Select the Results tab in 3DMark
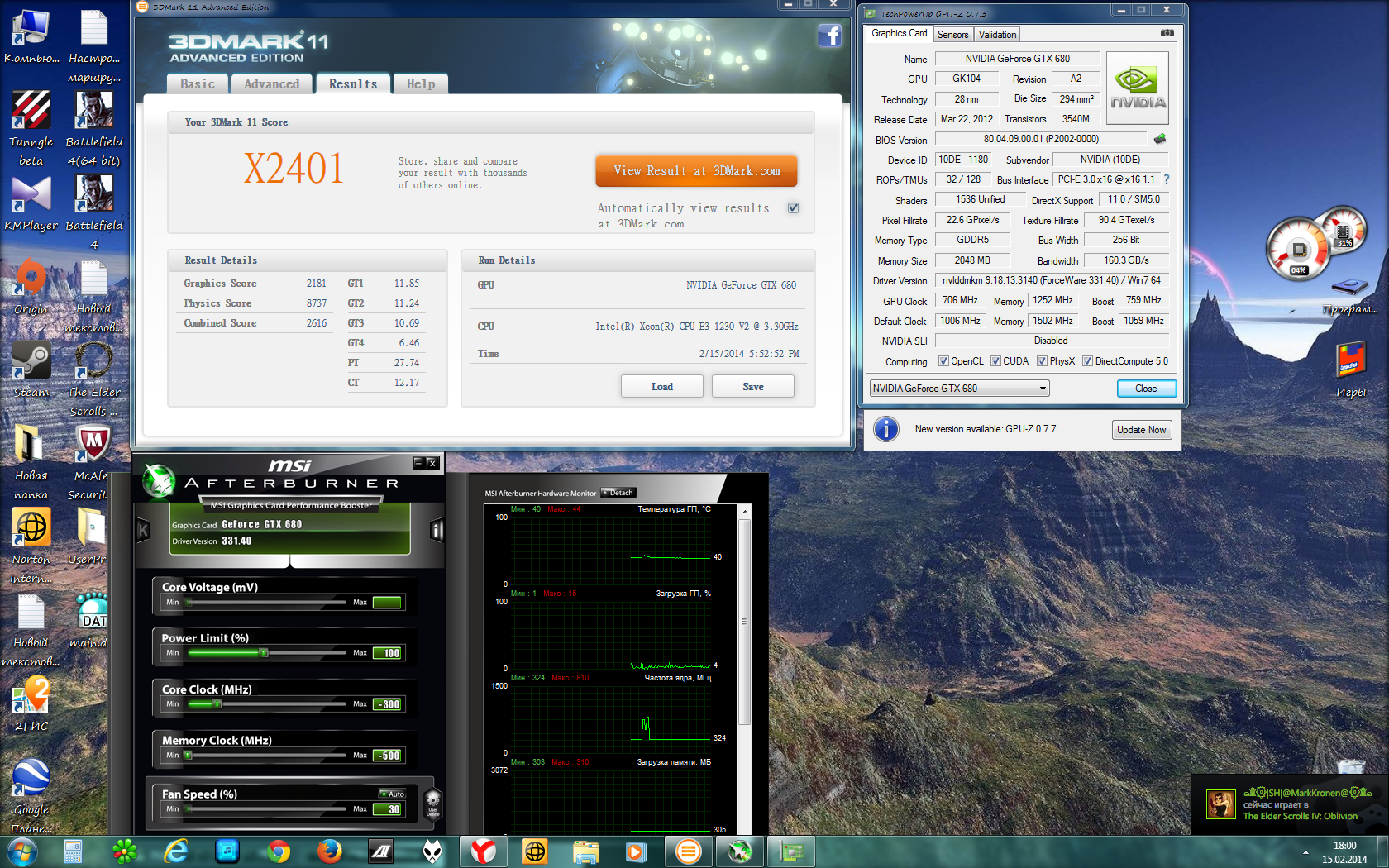 (353, 83)
